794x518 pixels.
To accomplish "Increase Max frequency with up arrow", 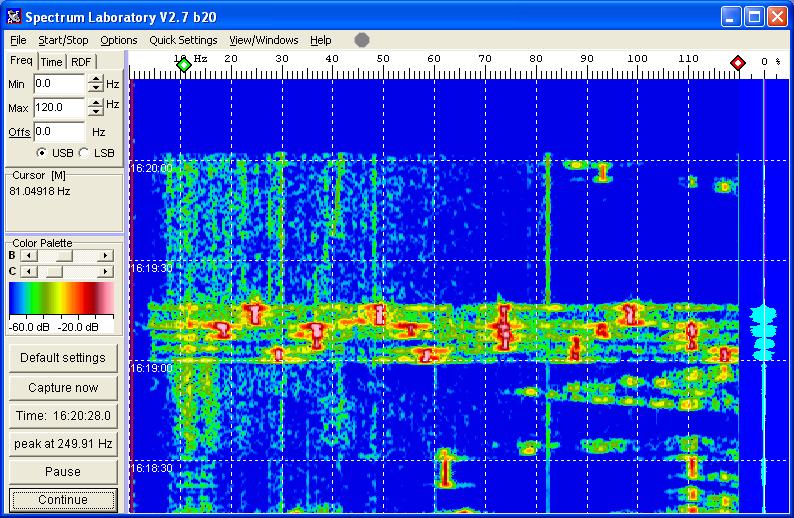I will click(95, 103).
